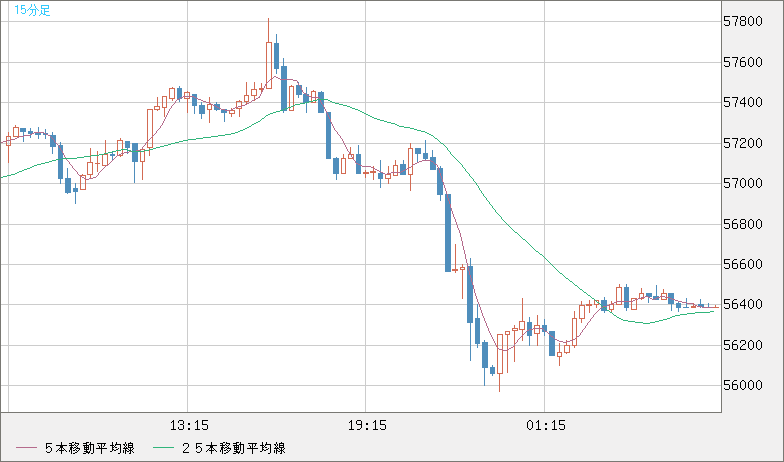Image resolution: width=784 pixels, height=462 pixels.
Task: Click the 19:15 time axis label
Action: [x=367, y=426]
